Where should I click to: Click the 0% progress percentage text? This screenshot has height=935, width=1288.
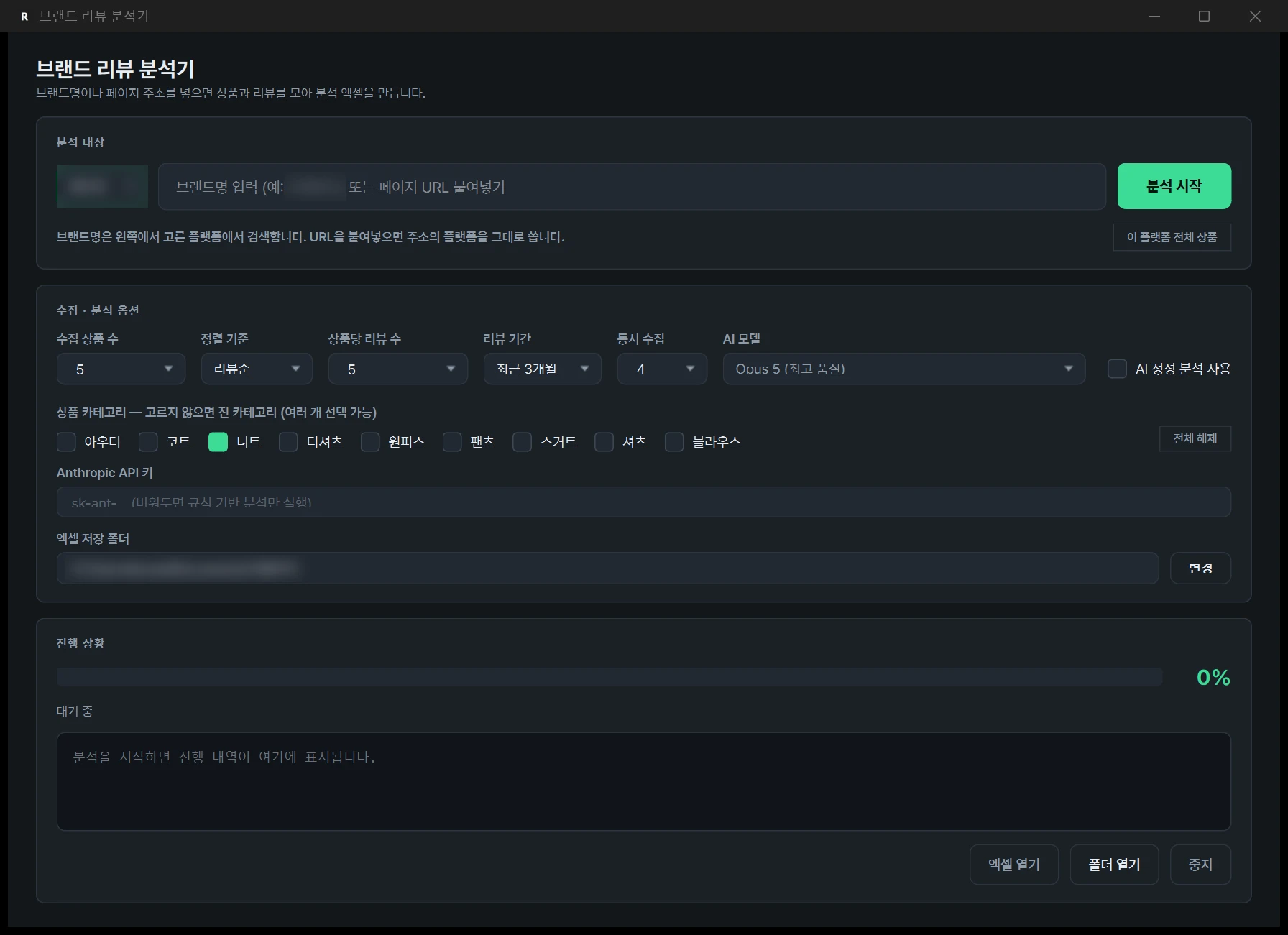coord(1213,677)
